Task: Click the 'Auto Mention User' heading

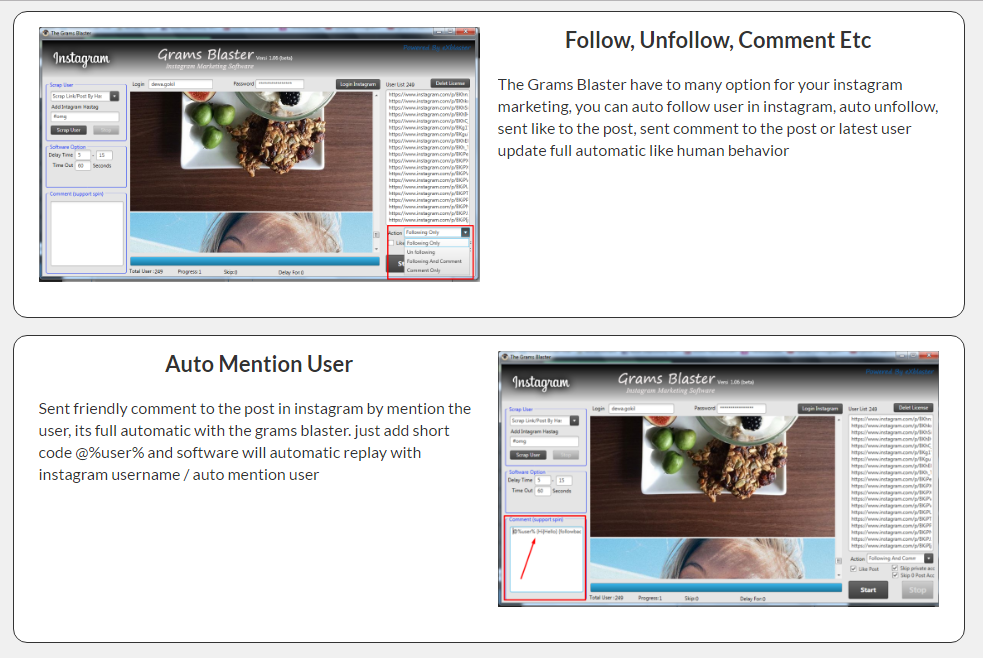Action: [x=259, y=364]
